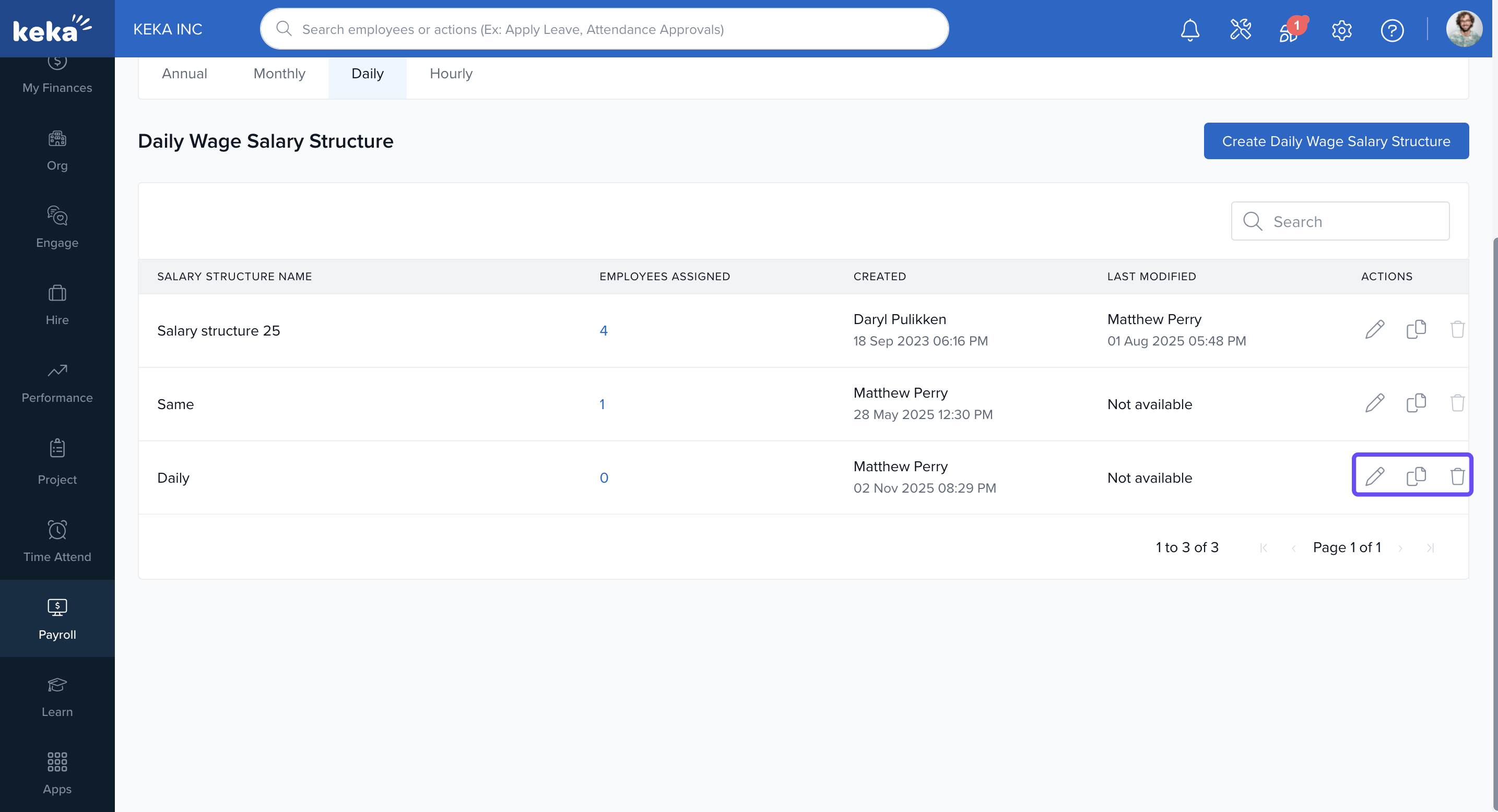Viewport: 1498px width, 812px height.
Task: Click the help question mark icon
Action: [1391, 30]
